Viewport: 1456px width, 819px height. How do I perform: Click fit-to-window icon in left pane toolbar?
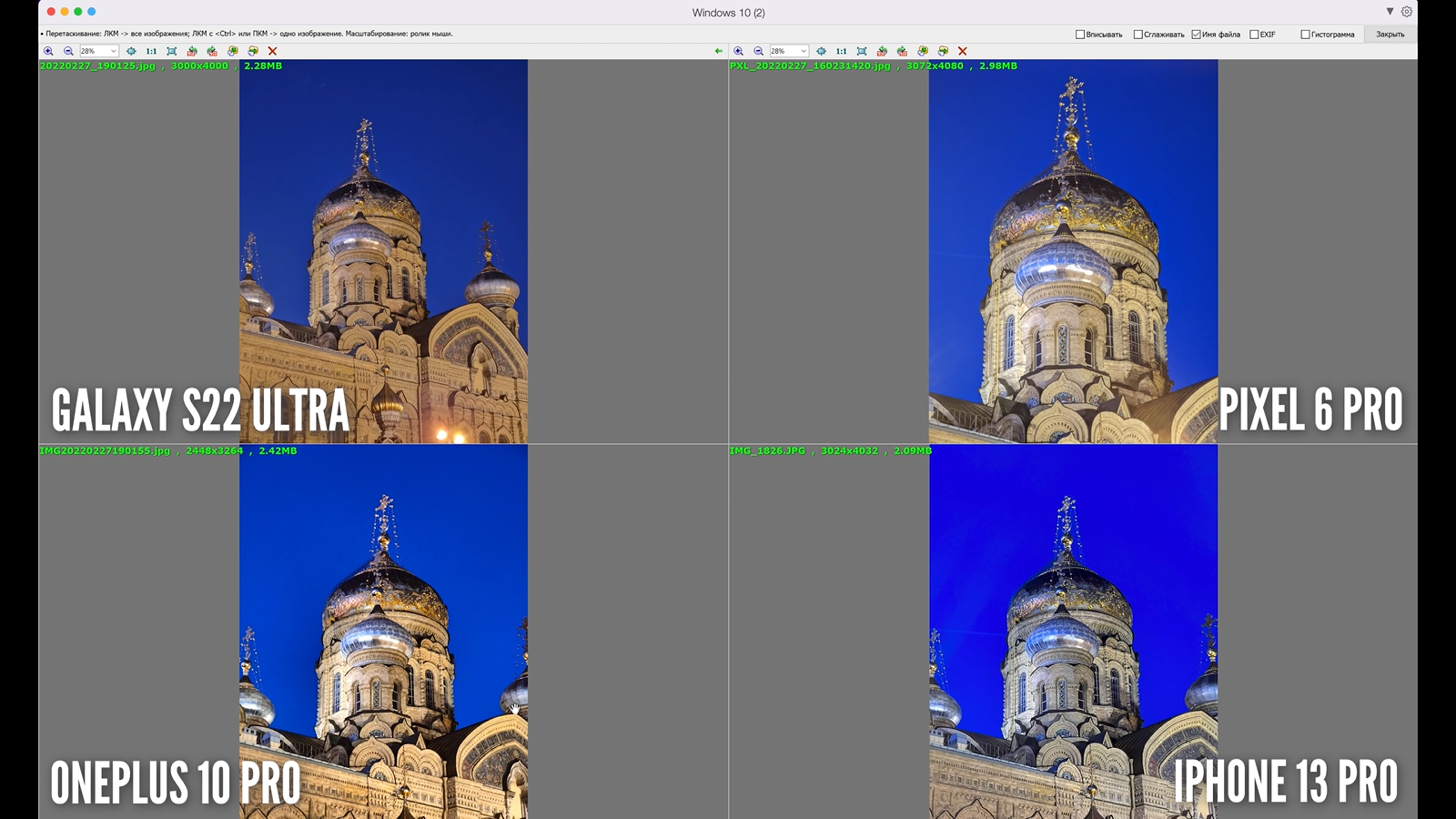pos(171,51)
